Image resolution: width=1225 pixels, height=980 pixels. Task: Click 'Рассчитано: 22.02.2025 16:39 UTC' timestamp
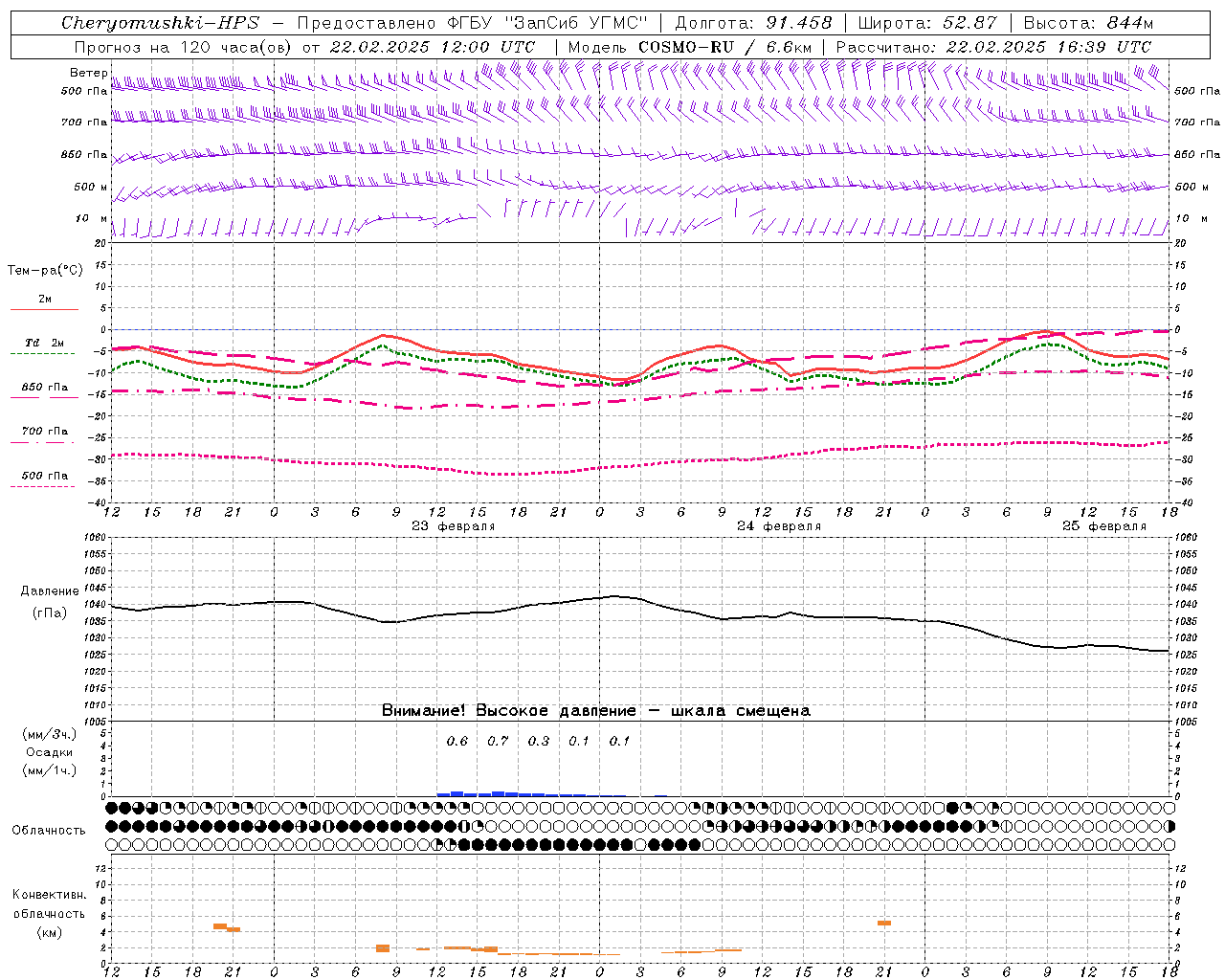point(993,47)
